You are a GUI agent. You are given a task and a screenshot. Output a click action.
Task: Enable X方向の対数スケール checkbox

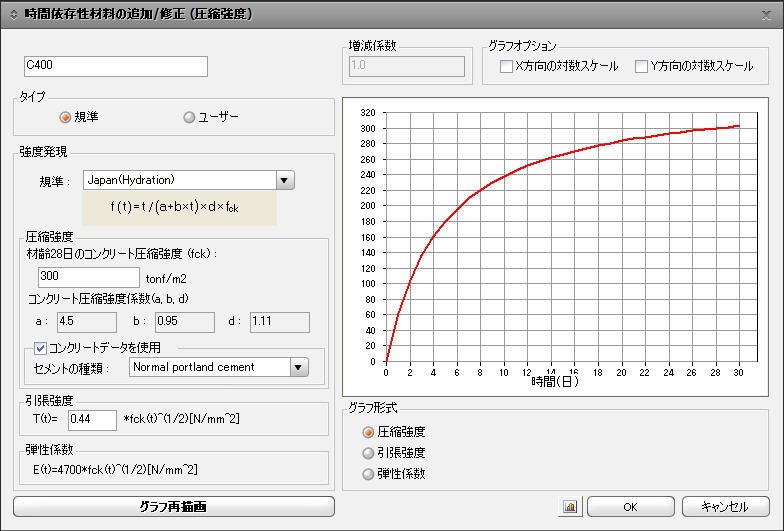(506, 67)
